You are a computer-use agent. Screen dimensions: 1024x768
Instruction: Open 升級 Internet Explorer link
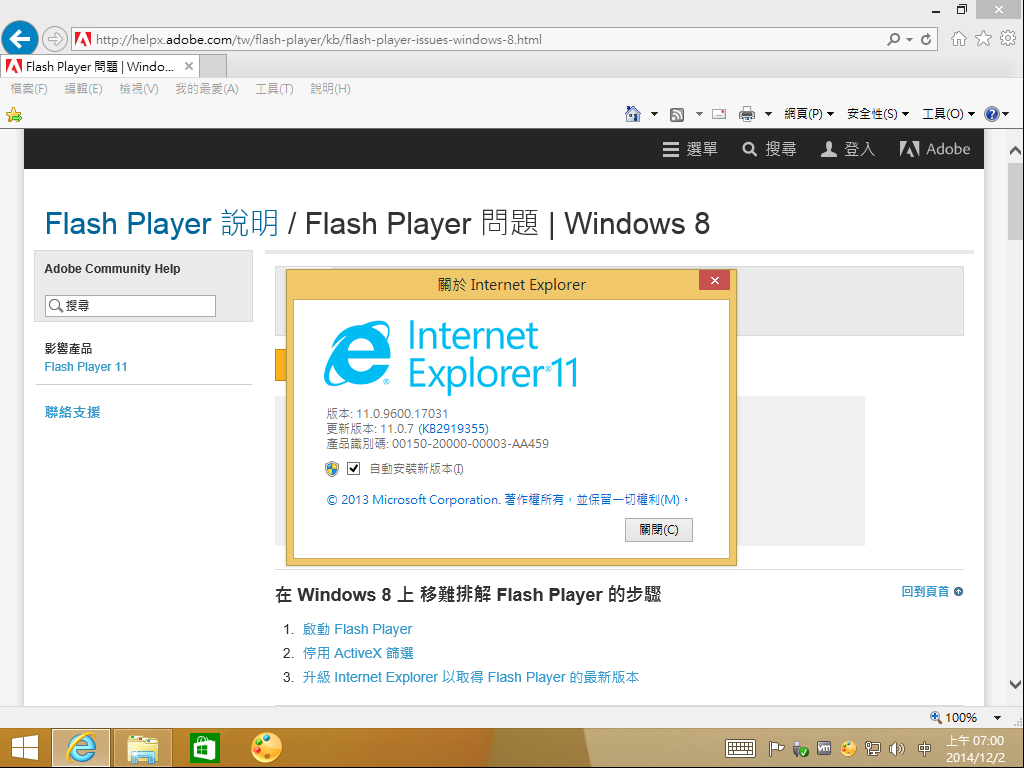[470, 677]
